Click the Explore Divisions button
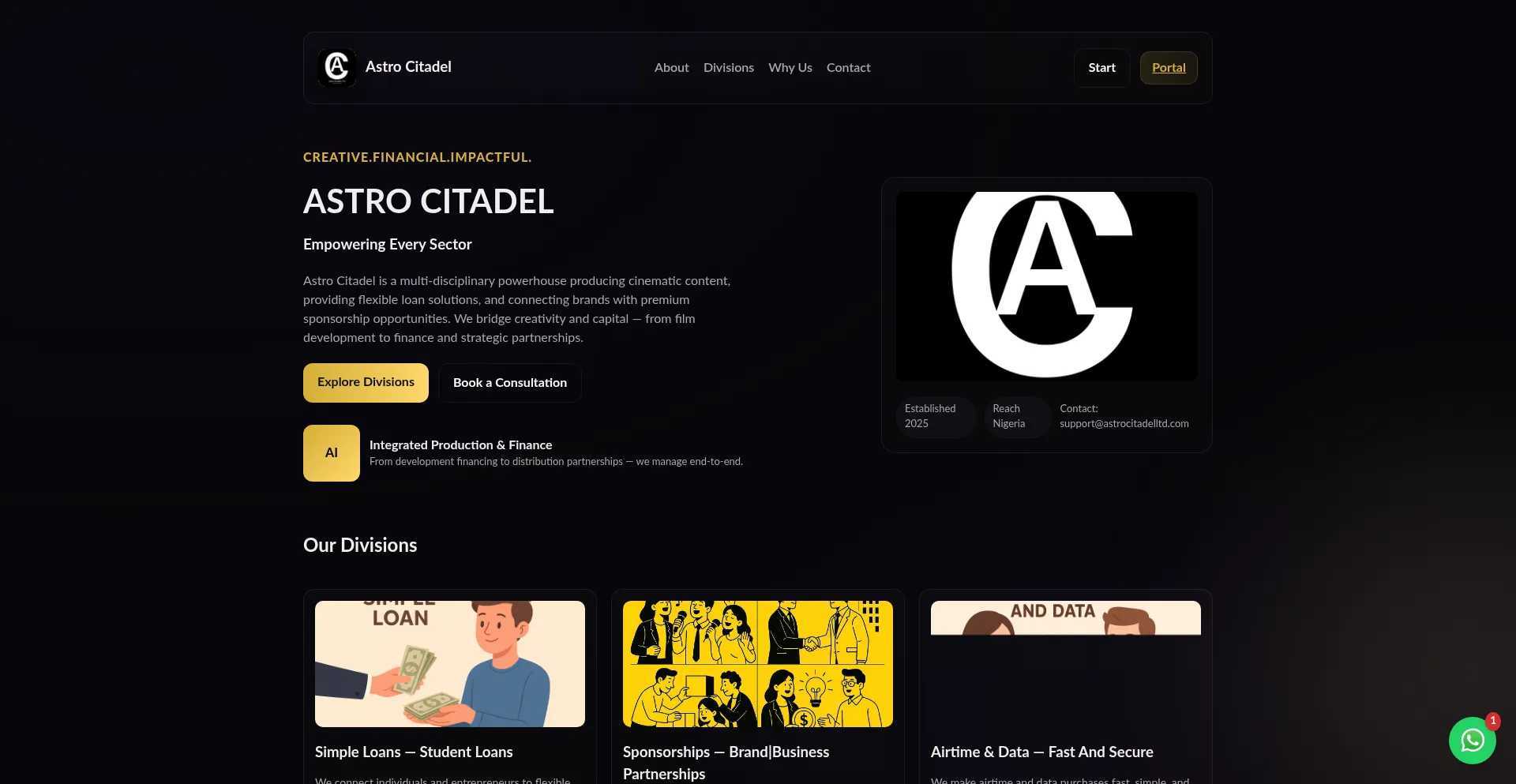 point(366,383)
